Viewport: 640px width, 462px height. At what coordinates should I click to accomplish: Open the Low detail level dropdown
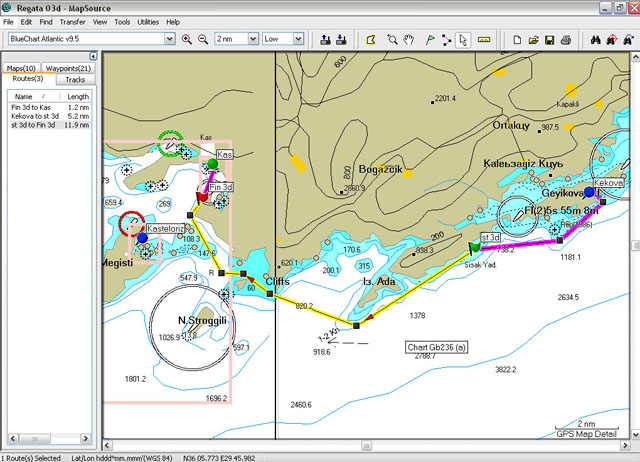[x=298, y=39]
